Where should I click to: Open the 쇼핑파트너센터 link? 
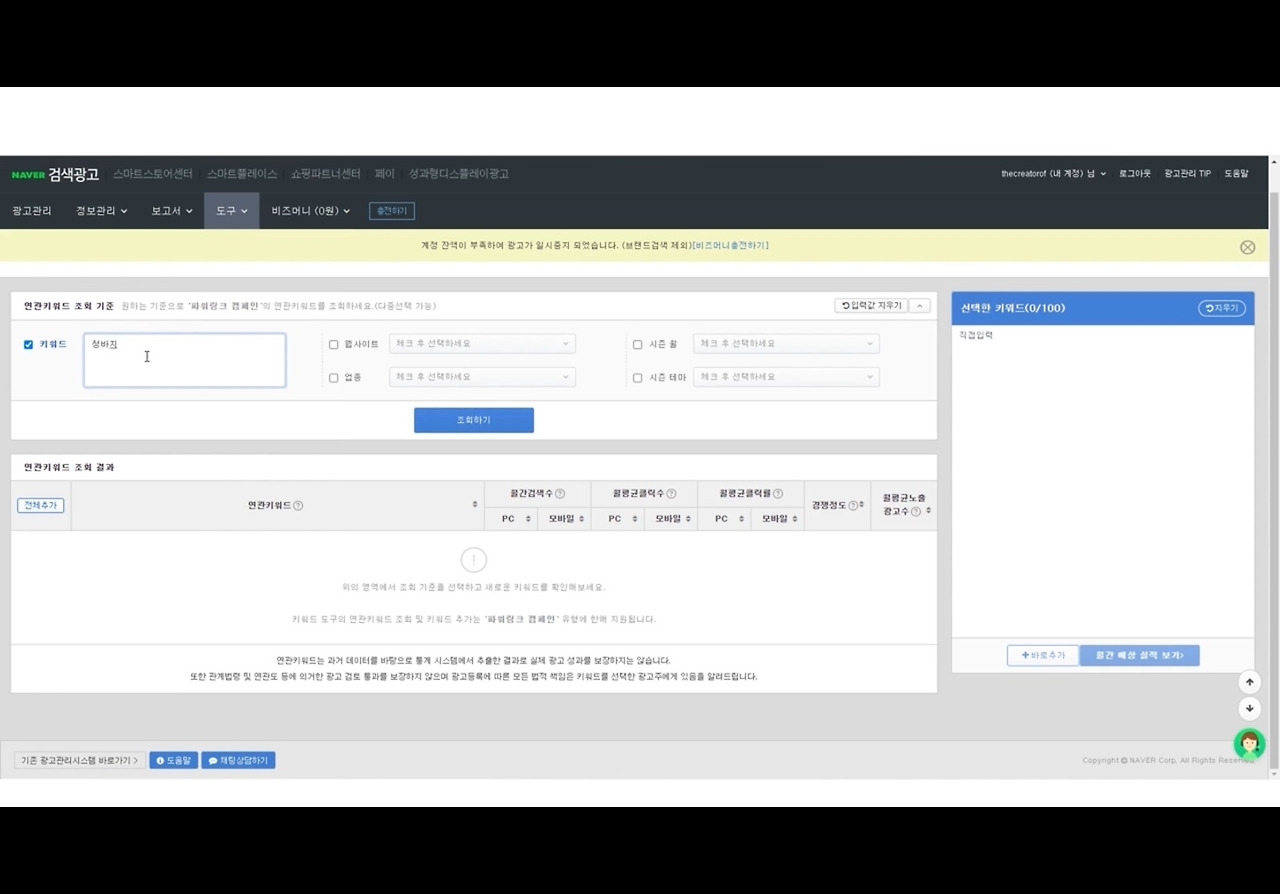point(326,174)
